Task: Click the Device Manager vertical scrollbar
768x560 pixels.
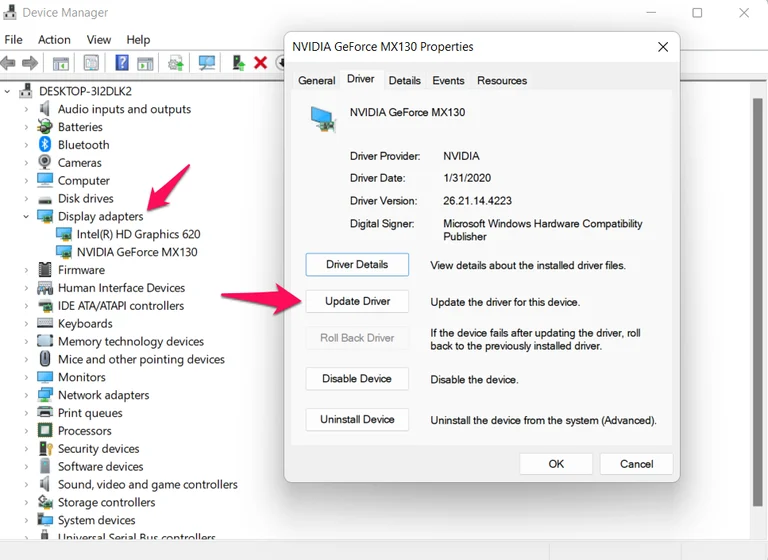Action: coord(758,304)
